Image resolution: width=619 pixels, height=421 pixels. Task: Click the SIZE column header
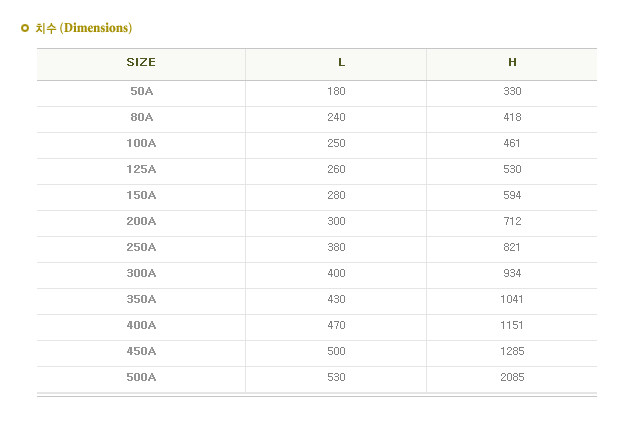point(141,62)
